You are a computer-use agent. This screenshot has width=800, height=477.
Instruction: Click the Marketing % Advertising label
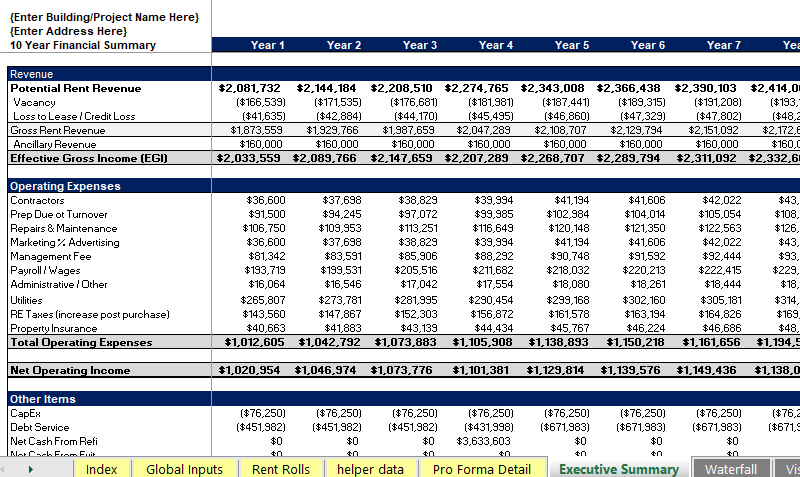click(65, 242)
